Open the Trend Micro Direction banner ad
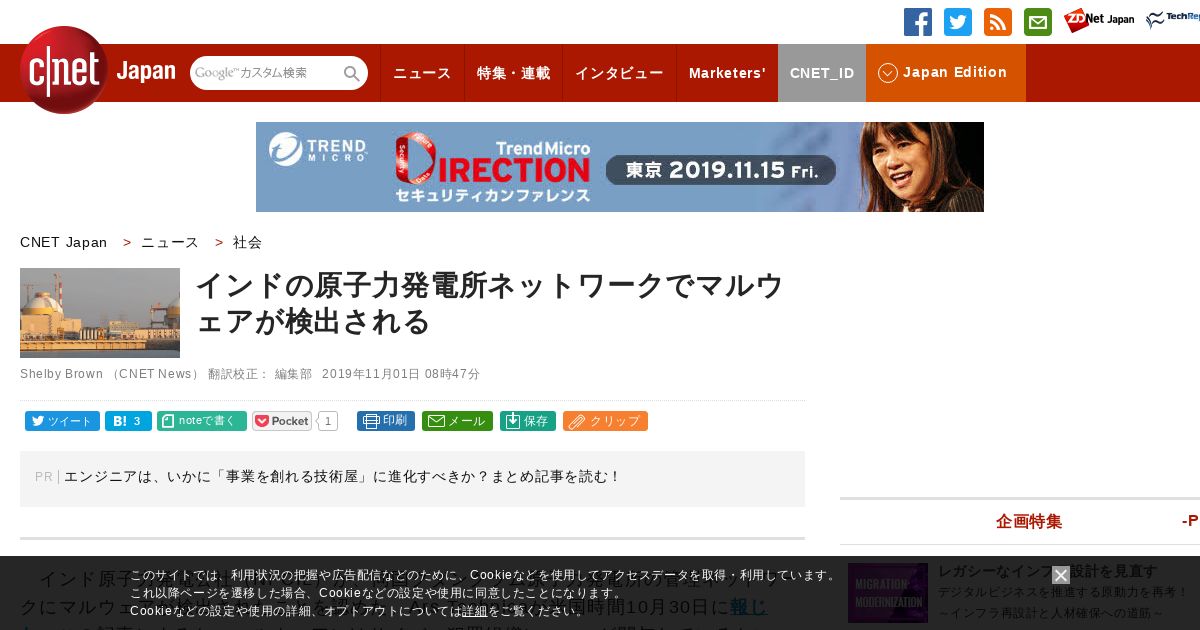 (x=620, y=167)
